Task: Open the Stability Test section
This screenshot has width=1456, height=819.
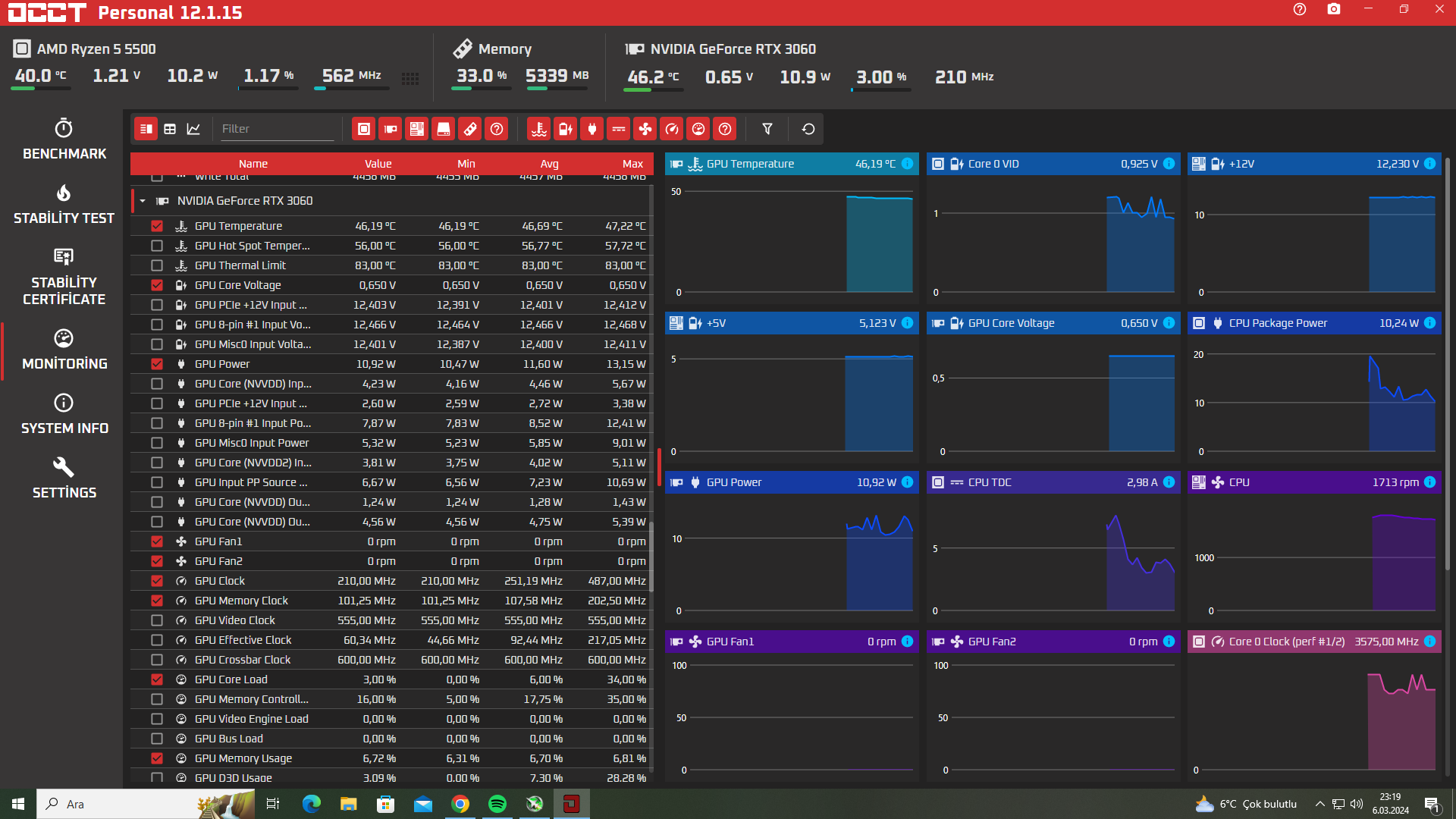Action: [x=64, y=204]
